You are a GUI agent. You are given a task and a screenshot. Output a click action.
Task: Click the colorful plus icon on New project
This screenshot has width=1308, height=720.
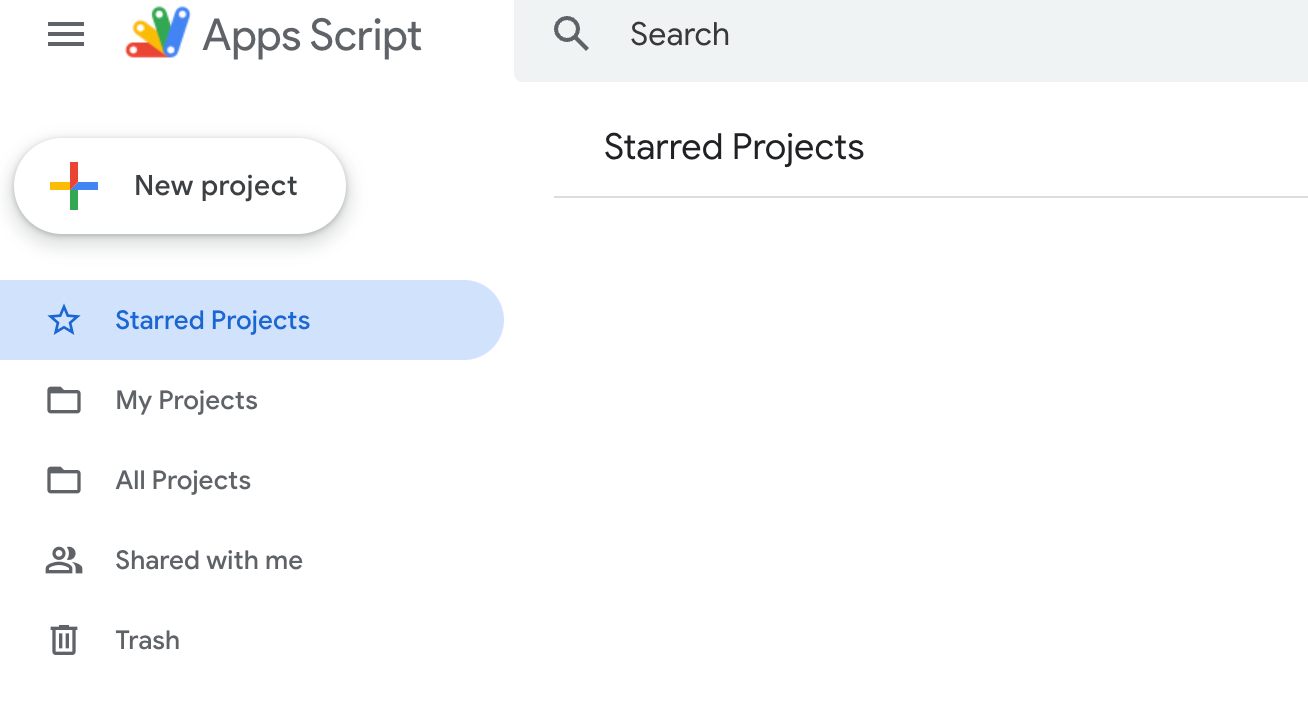click(72, 185)
